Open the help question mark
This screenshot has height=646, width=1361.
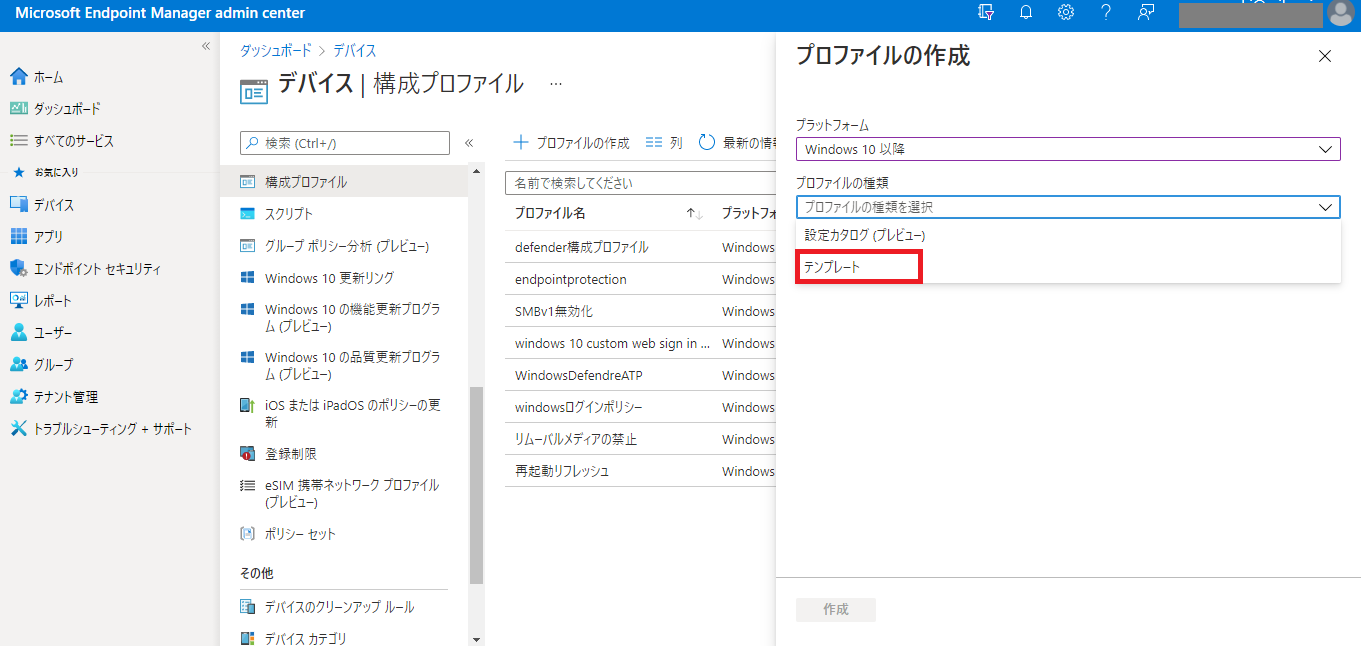pos(1106,13)
